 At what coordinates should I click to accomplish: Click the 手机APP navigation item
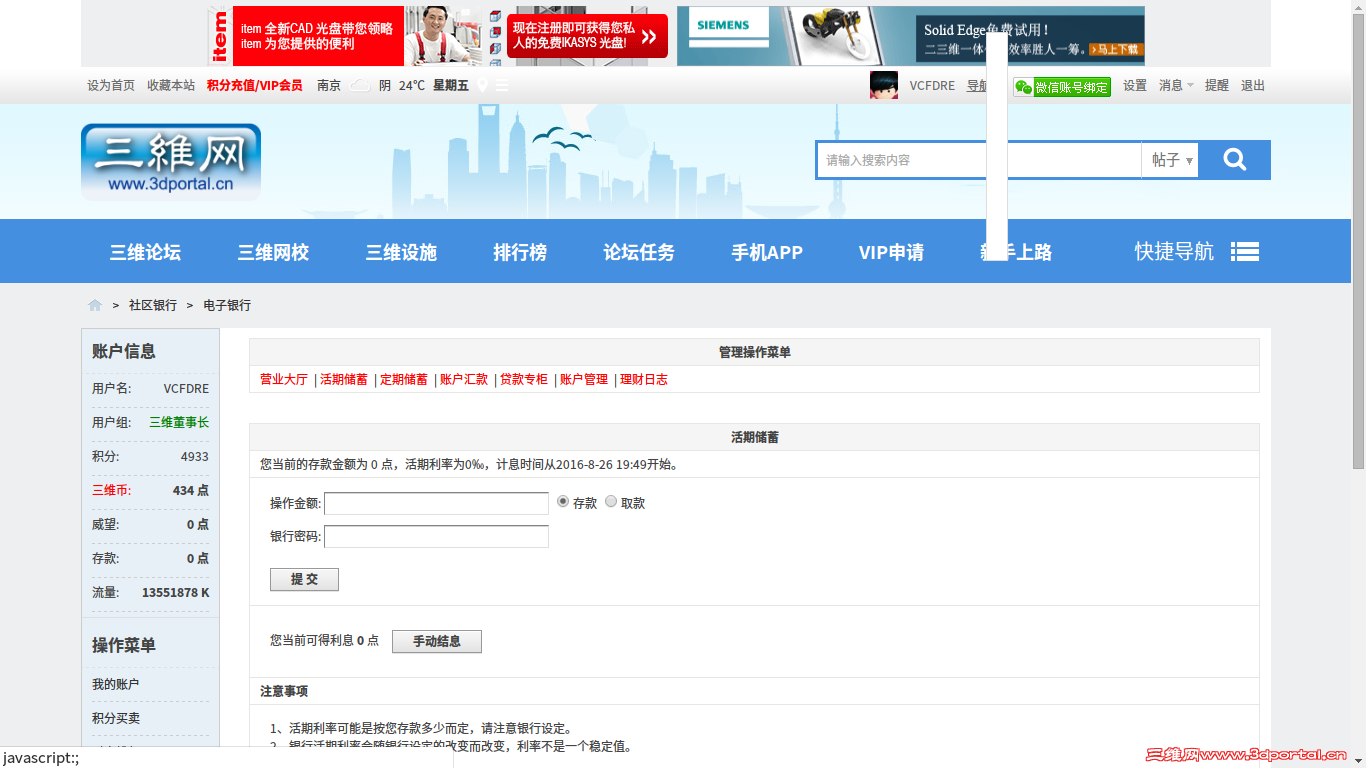767,252
